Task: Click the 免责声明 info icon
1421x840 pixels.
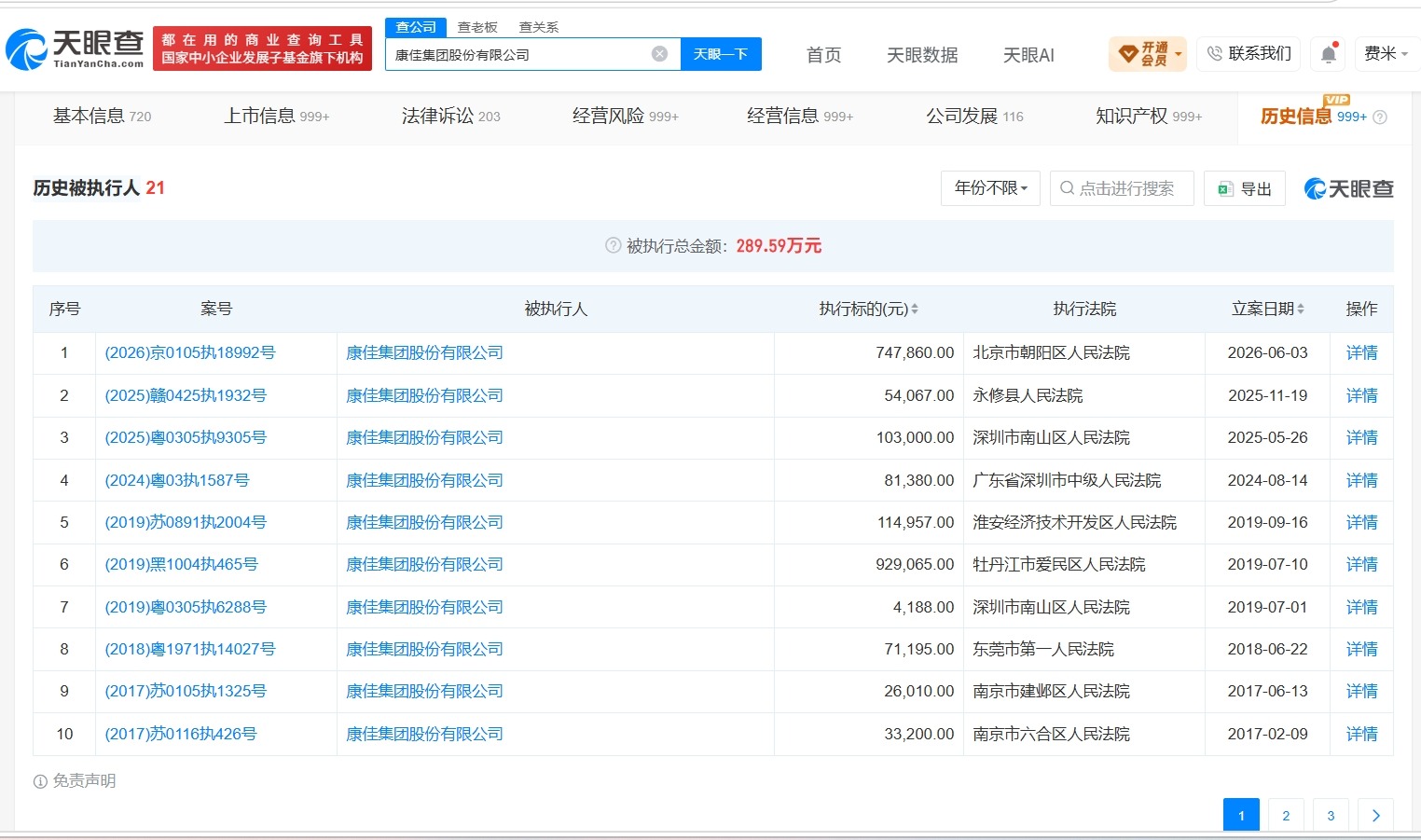Action: 40,782
